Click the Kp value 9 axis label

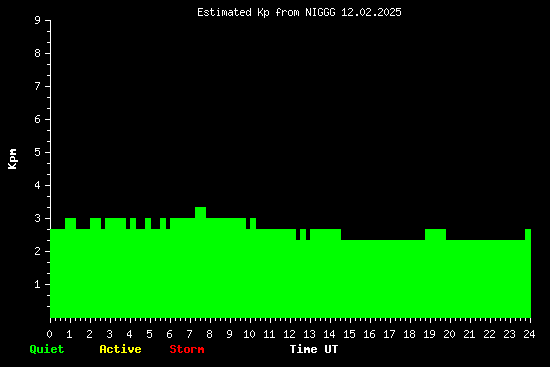pyautogui.click(x=38, y=20)
